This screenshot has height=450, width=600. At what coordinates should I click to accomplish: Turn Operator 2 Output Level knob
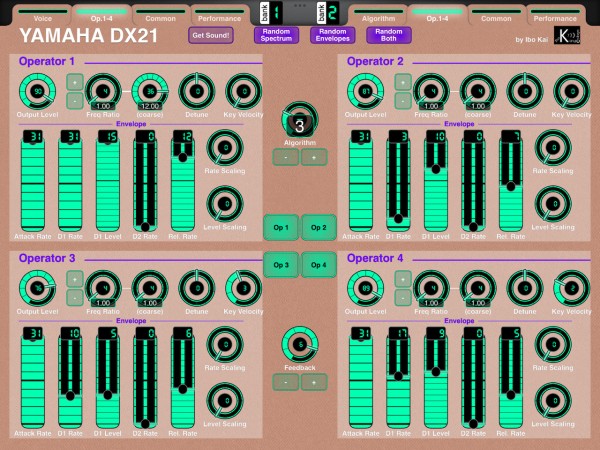pyautogui.click(x=365, y=92)
